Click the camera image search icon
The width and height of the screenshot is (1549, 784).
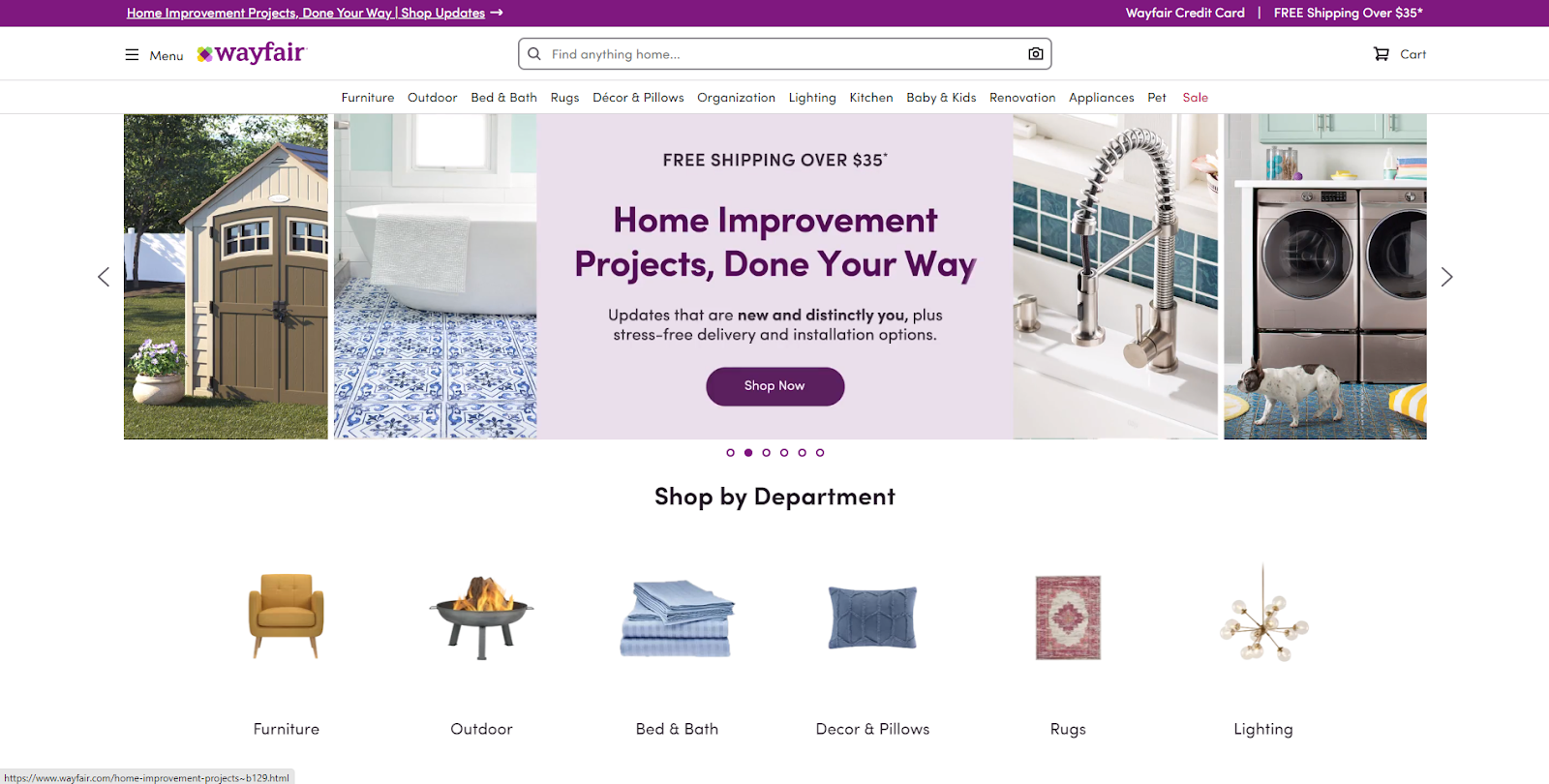point(1036,54)
